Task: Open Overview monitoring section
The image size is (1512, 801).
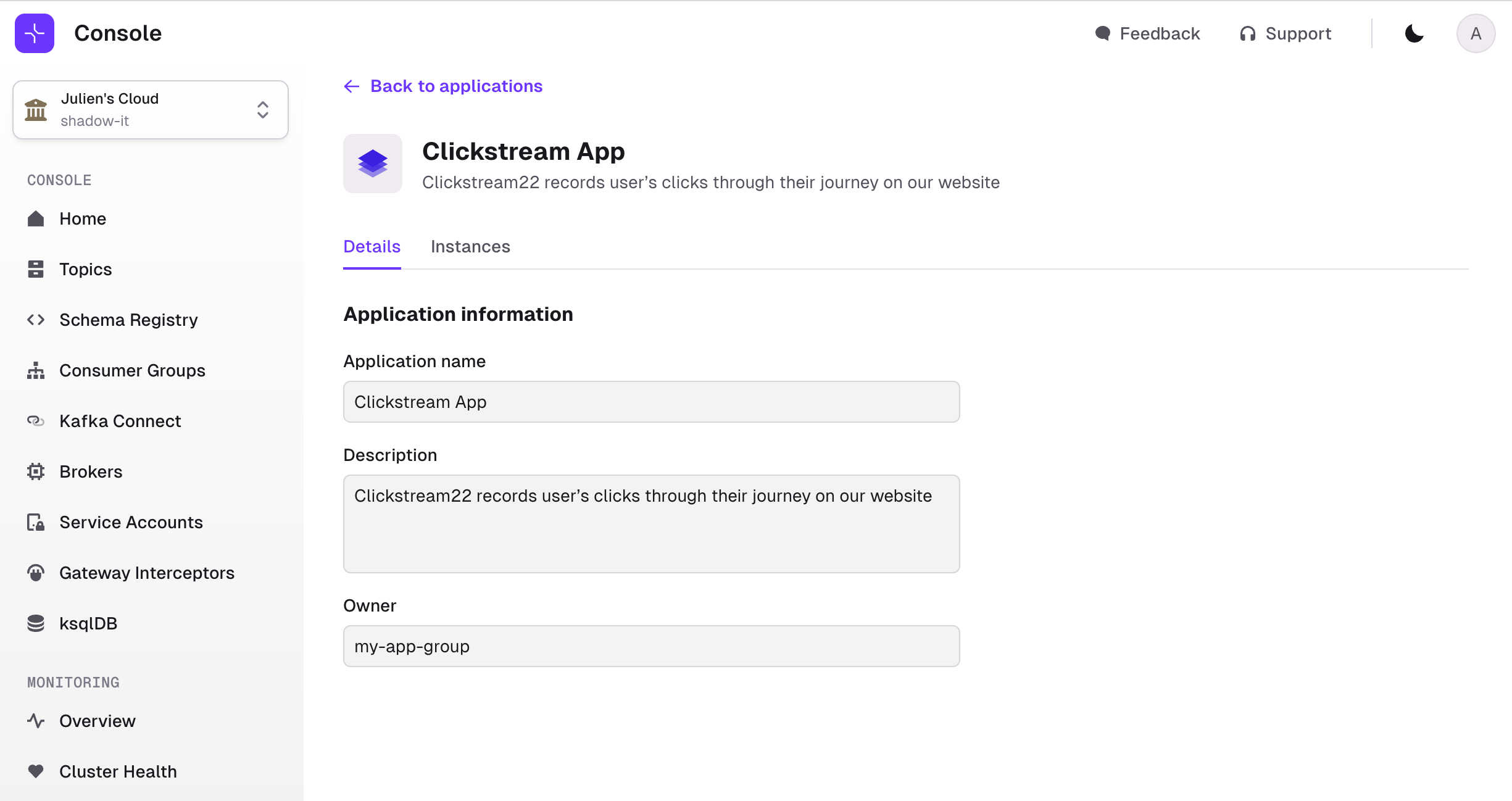Action: (x=97, y=720)
